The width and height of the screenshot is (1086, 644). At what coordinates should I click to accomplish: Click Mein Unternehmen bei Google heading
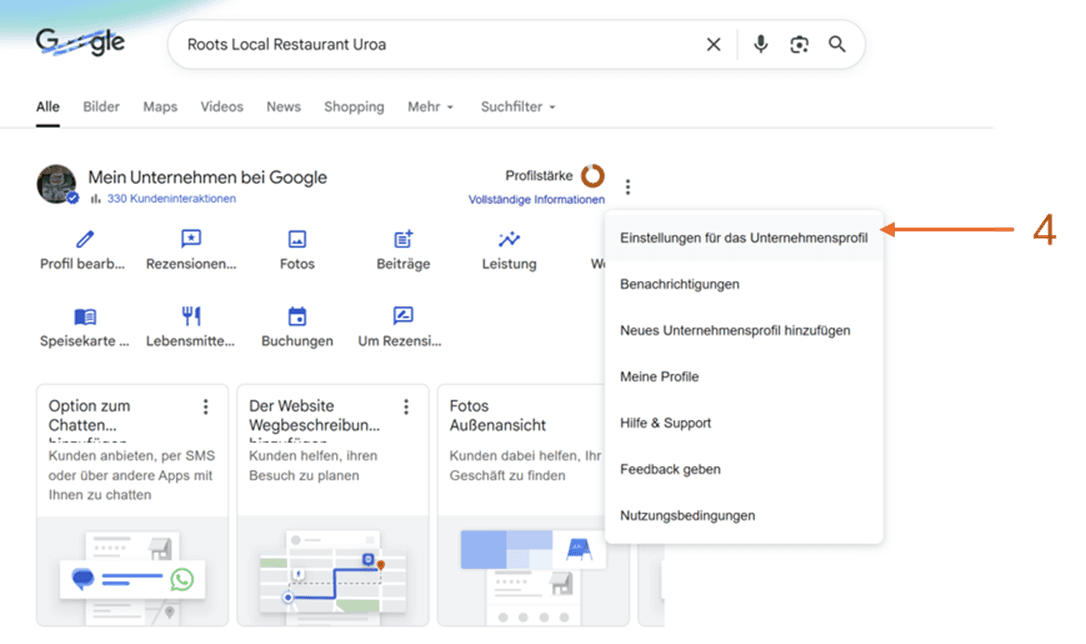[x=207, y=177]
